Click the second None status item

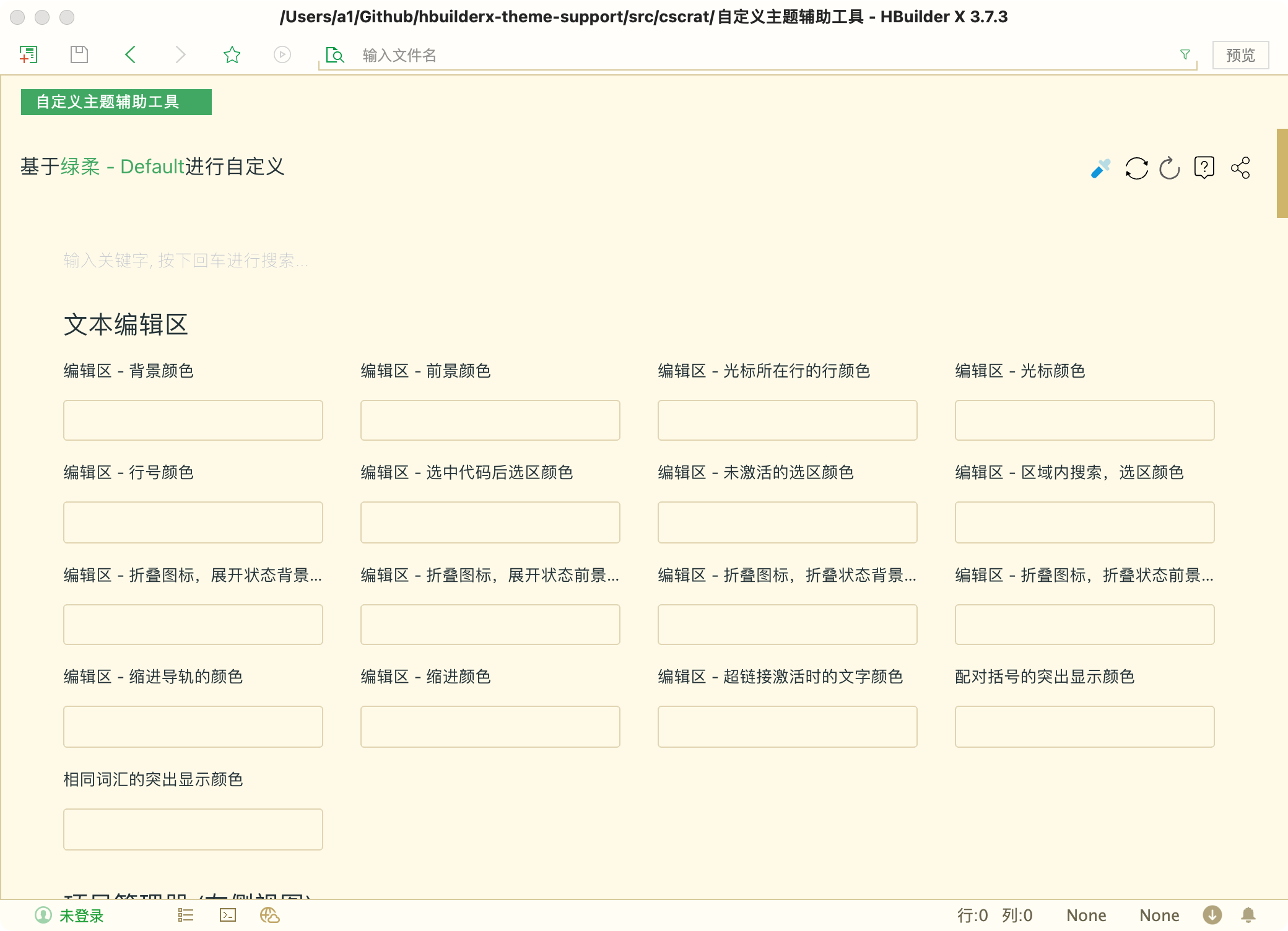(x=1159, y=916)
